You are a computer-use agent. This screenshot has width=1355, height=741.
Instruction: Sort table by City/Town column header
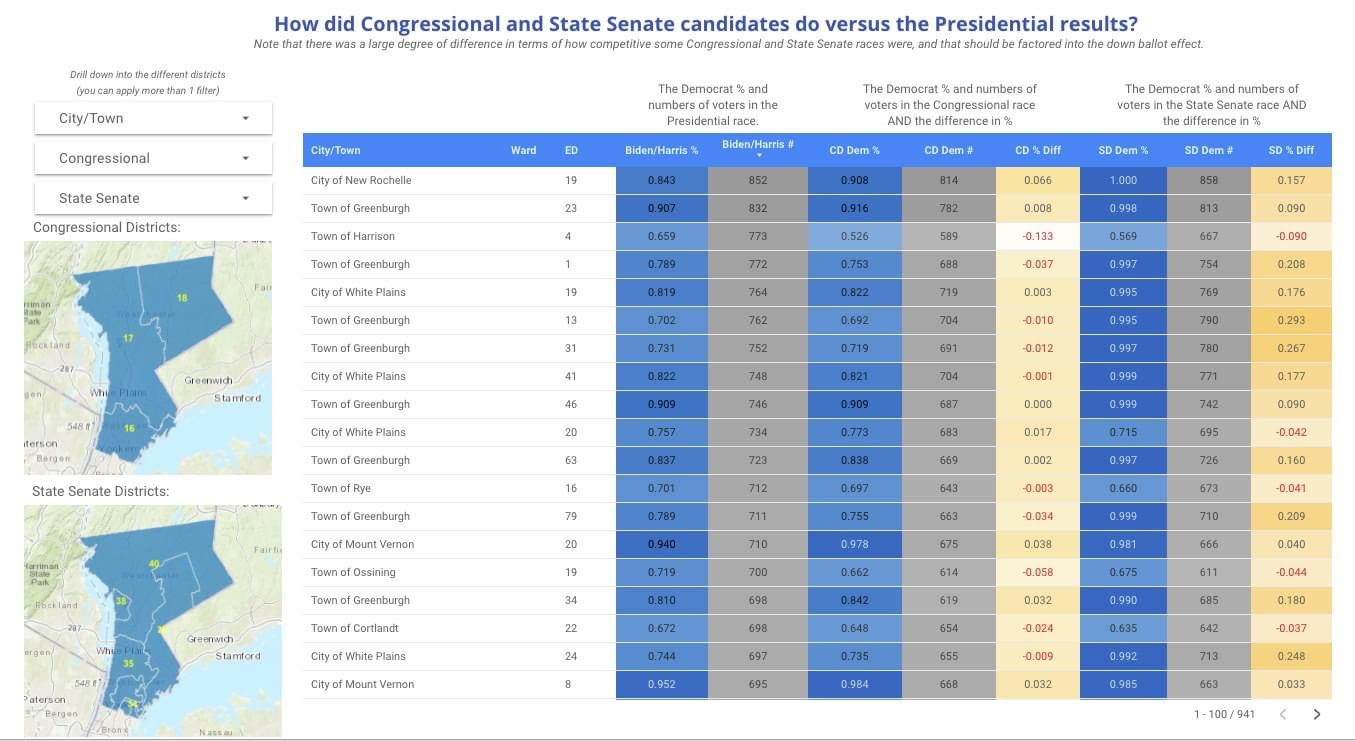336,150
